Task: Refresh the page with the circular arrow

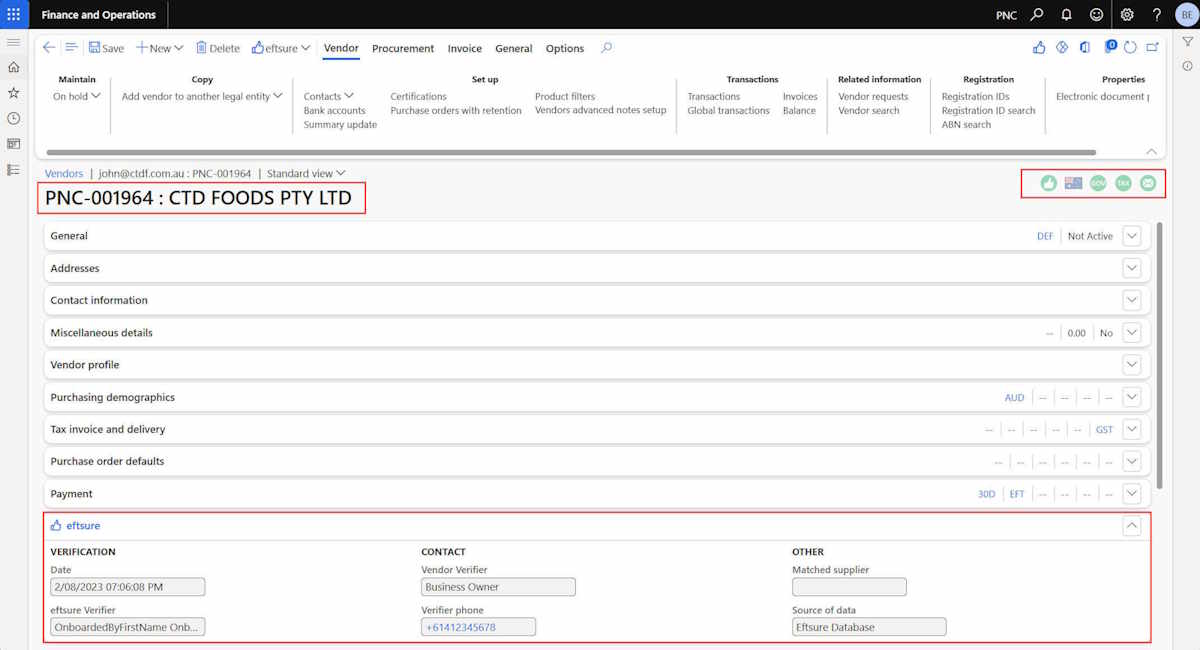Action: coord(1130,47)
